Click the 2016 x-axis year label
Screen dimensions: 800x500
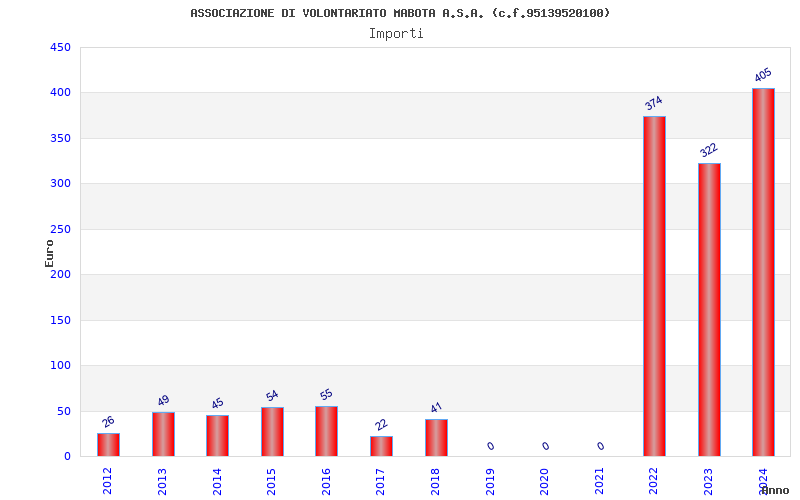coord(326,481)
